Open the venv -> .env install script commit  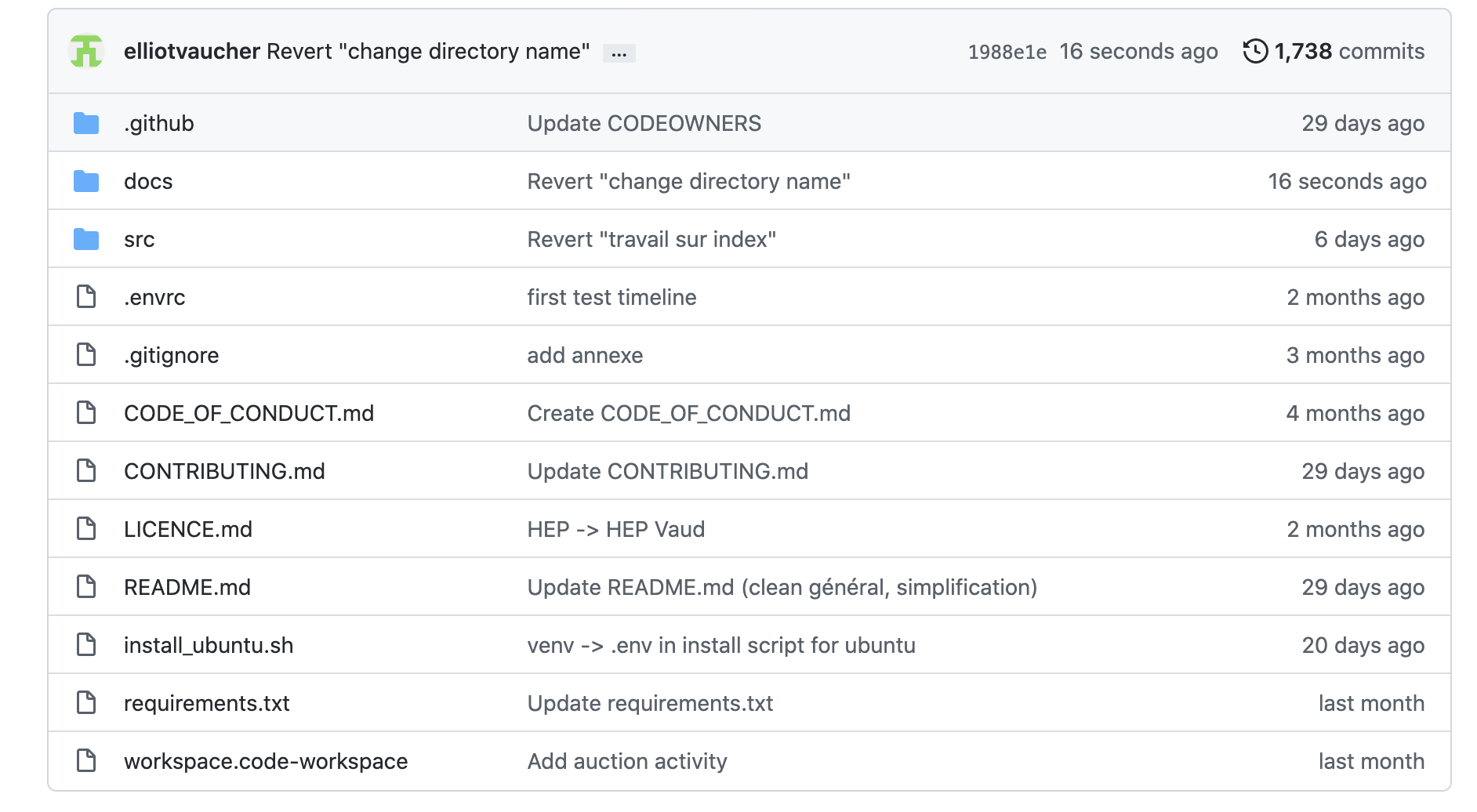[721, 646]
